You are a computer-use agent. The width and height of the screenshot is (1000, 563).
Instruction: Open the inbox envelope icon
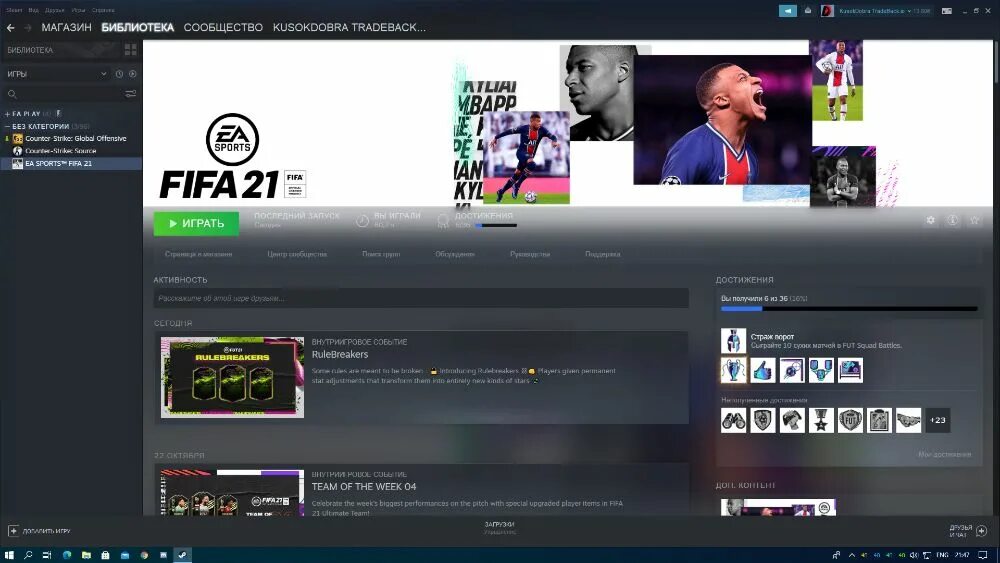click(x=807, y=11)
